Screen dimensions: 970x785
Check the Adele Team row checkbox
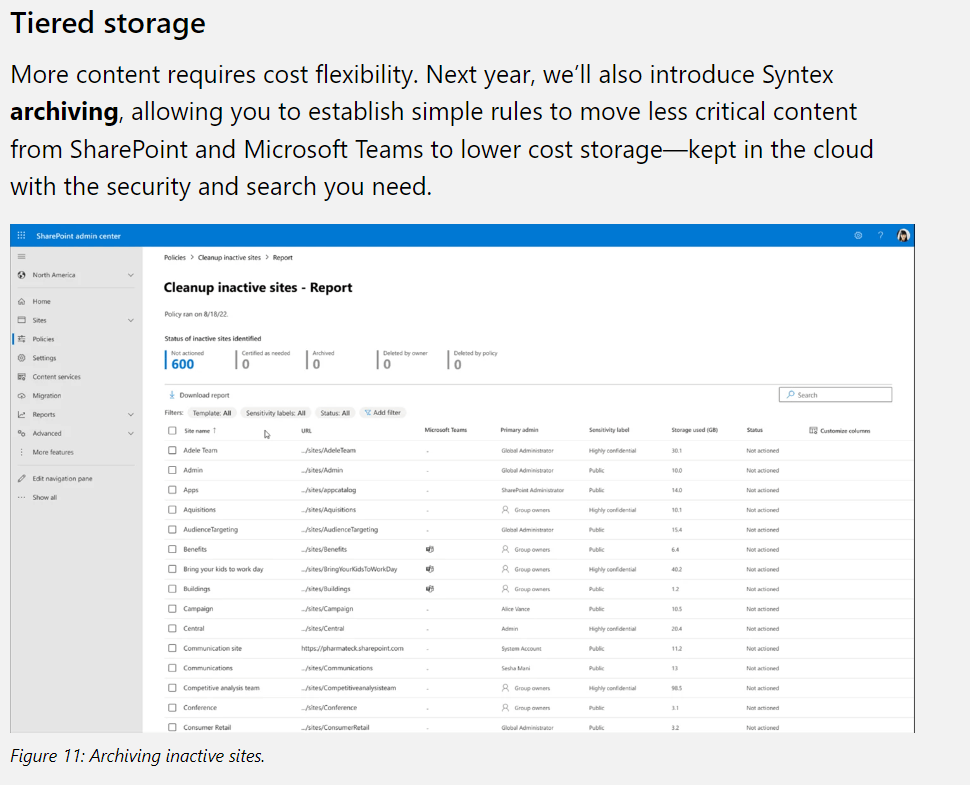[172, 450]
